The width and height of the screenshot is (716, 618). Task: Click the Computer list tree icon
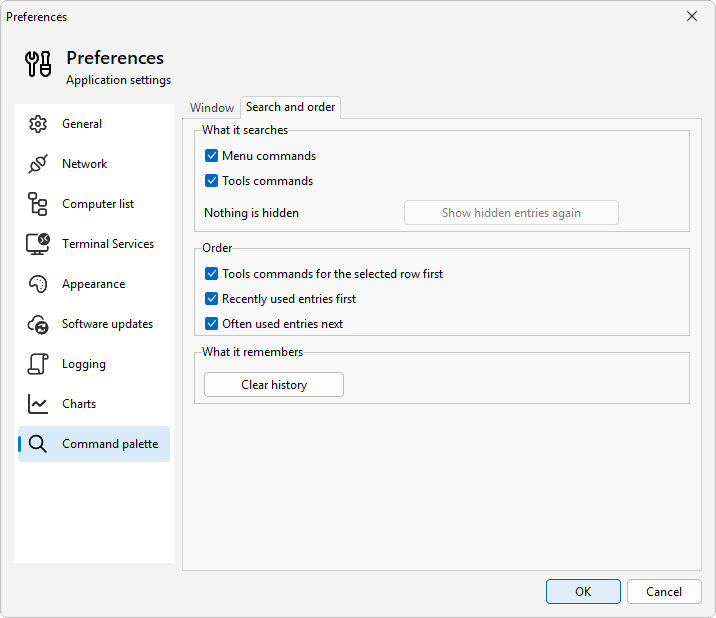tap(38, 204)
